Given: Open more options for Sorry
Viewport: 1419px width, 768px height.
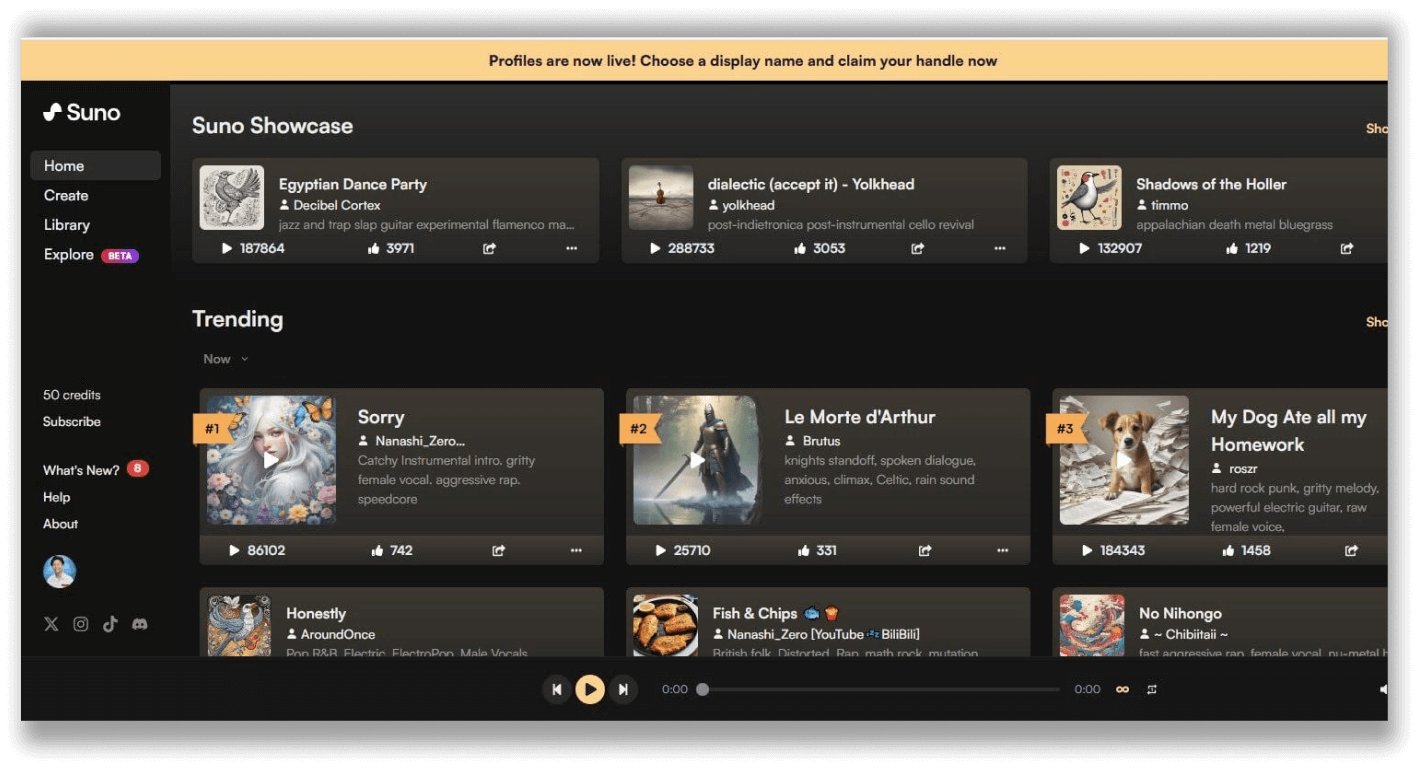Looking at the screenshot, I should pyautogui.click(x=576, y=551).
